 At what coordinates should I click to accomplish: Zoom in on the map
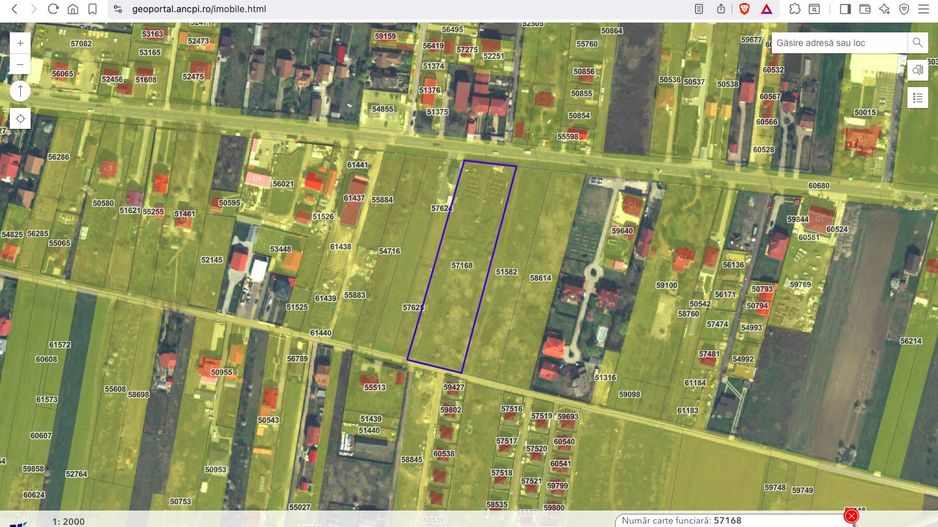[x=20, y=43]
